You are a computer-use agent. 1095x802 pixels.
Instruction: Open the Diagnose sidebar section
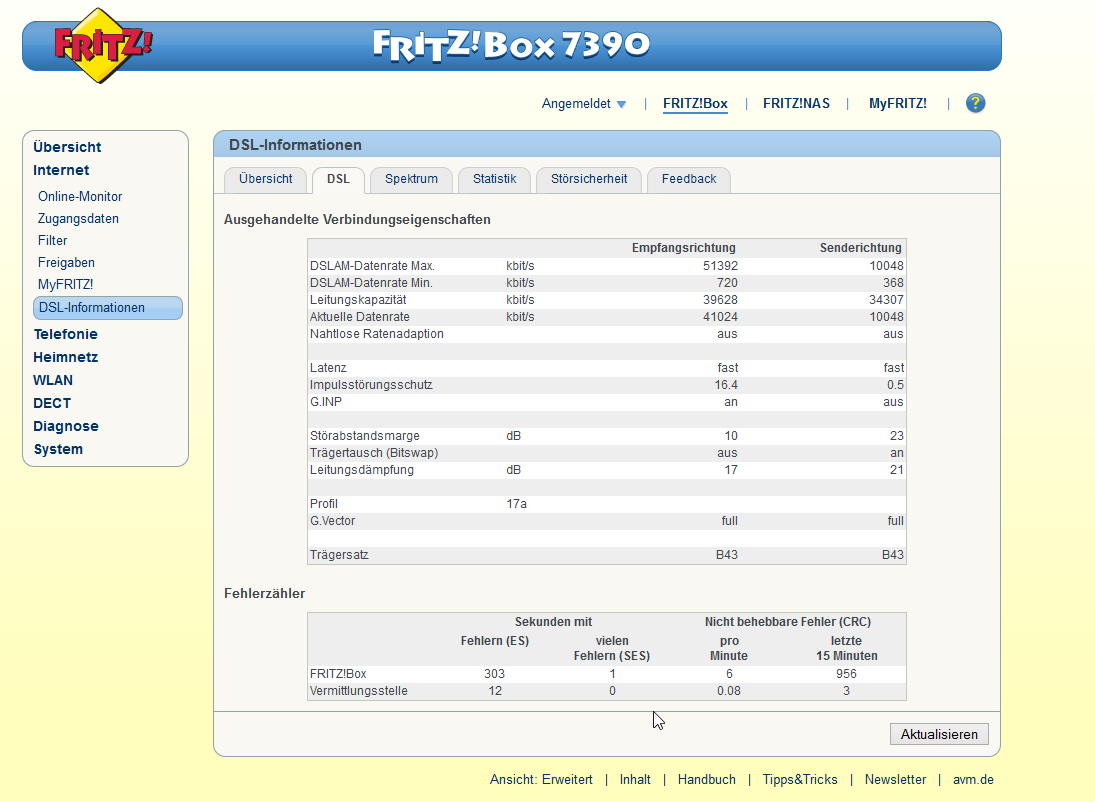[66, 426]
